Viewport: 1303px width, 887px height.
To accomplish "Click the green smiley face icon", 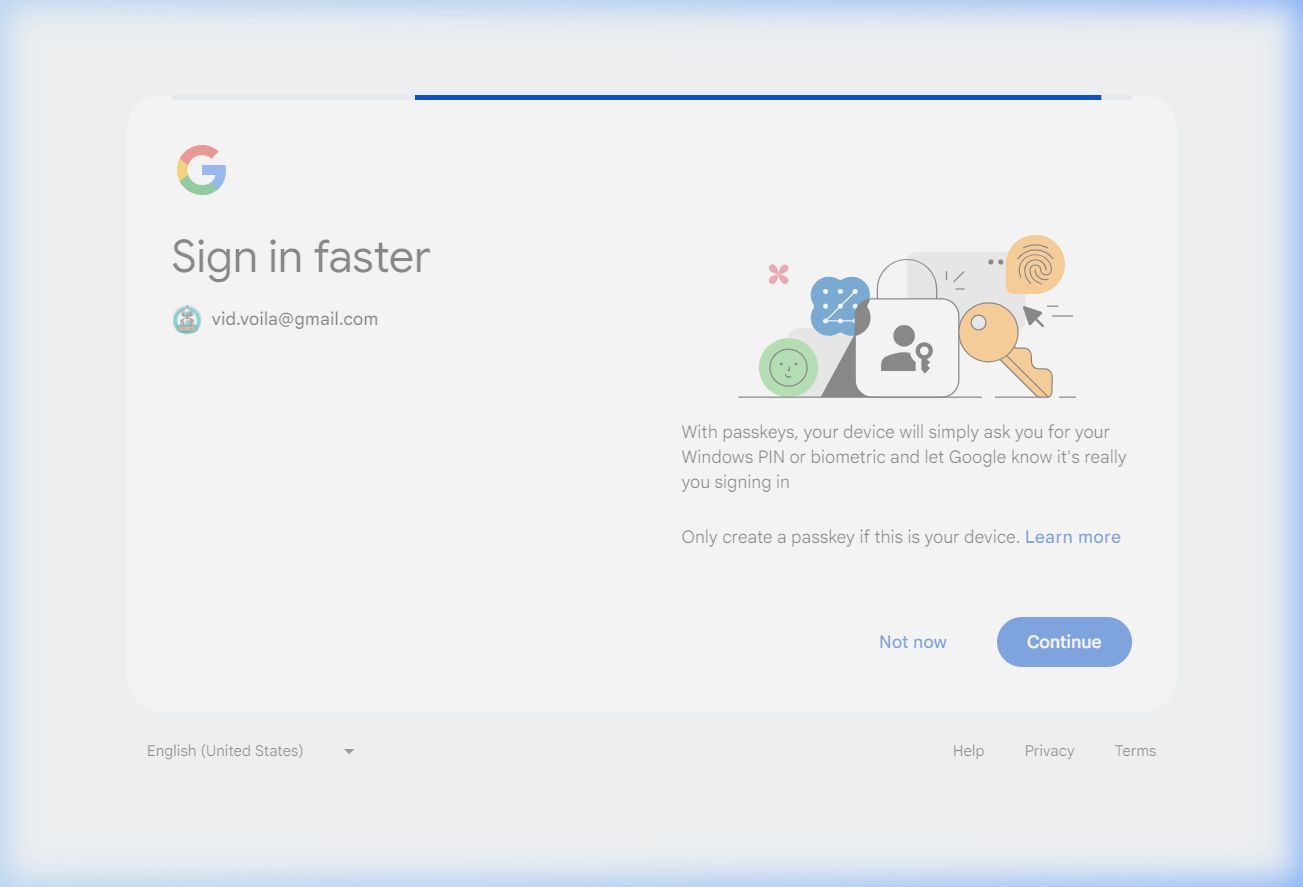I will [788, 367].
